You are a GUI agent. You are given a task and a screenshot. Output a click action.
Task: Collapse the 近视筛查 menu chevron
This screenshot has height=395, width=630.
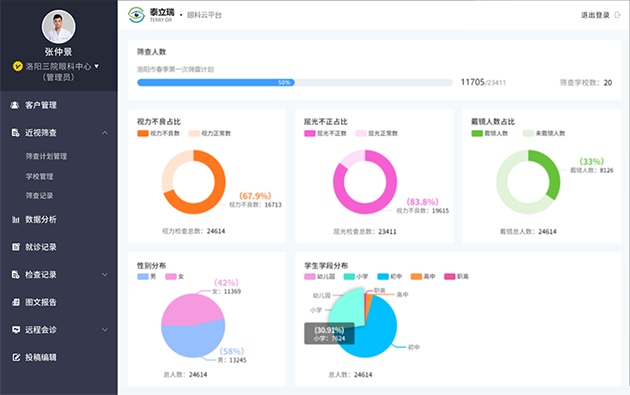(105, 133)
